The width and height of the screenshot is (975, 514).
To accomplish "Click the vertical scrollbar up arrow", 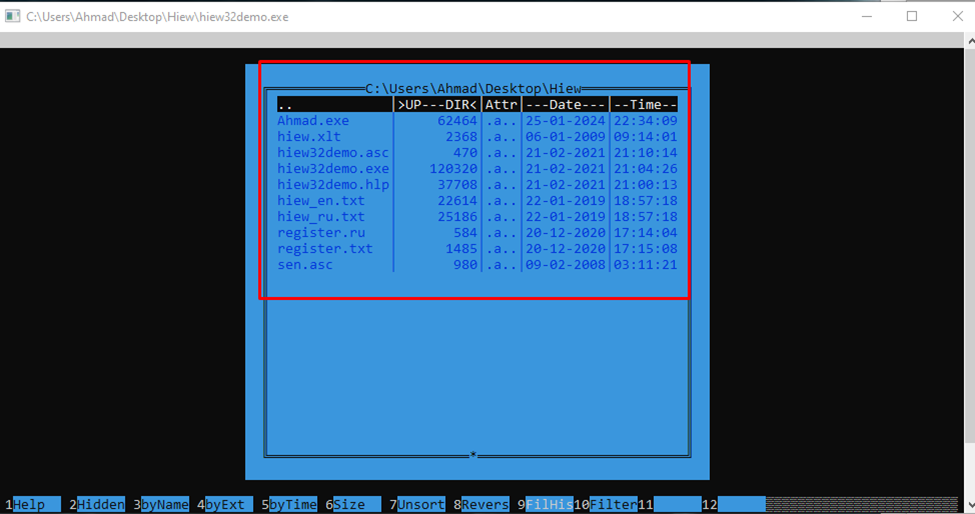I will [x=970, y=41].
